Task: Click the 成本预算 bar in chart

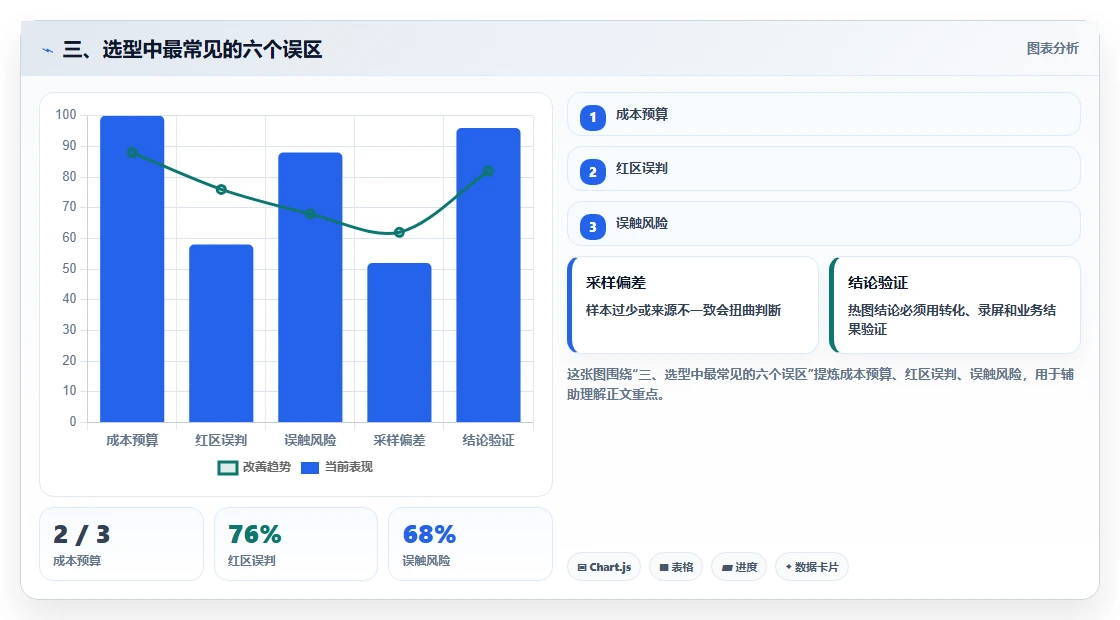Action: (132, 269)
